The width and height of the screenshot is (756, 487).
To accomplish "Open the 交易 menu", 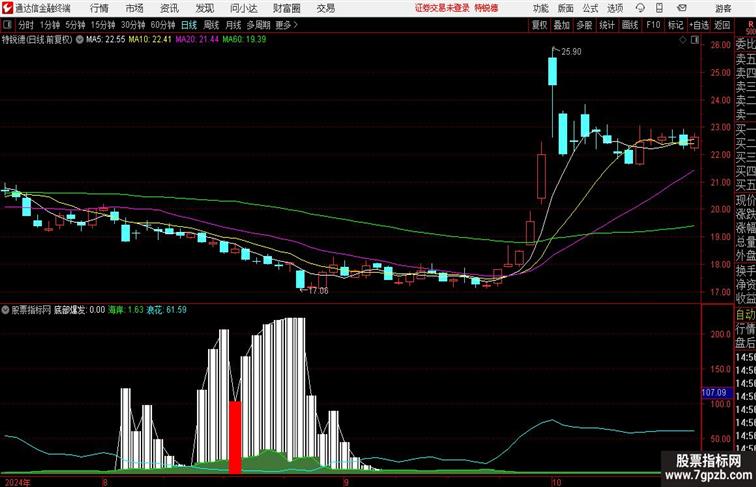I will (x=325, y=8).
